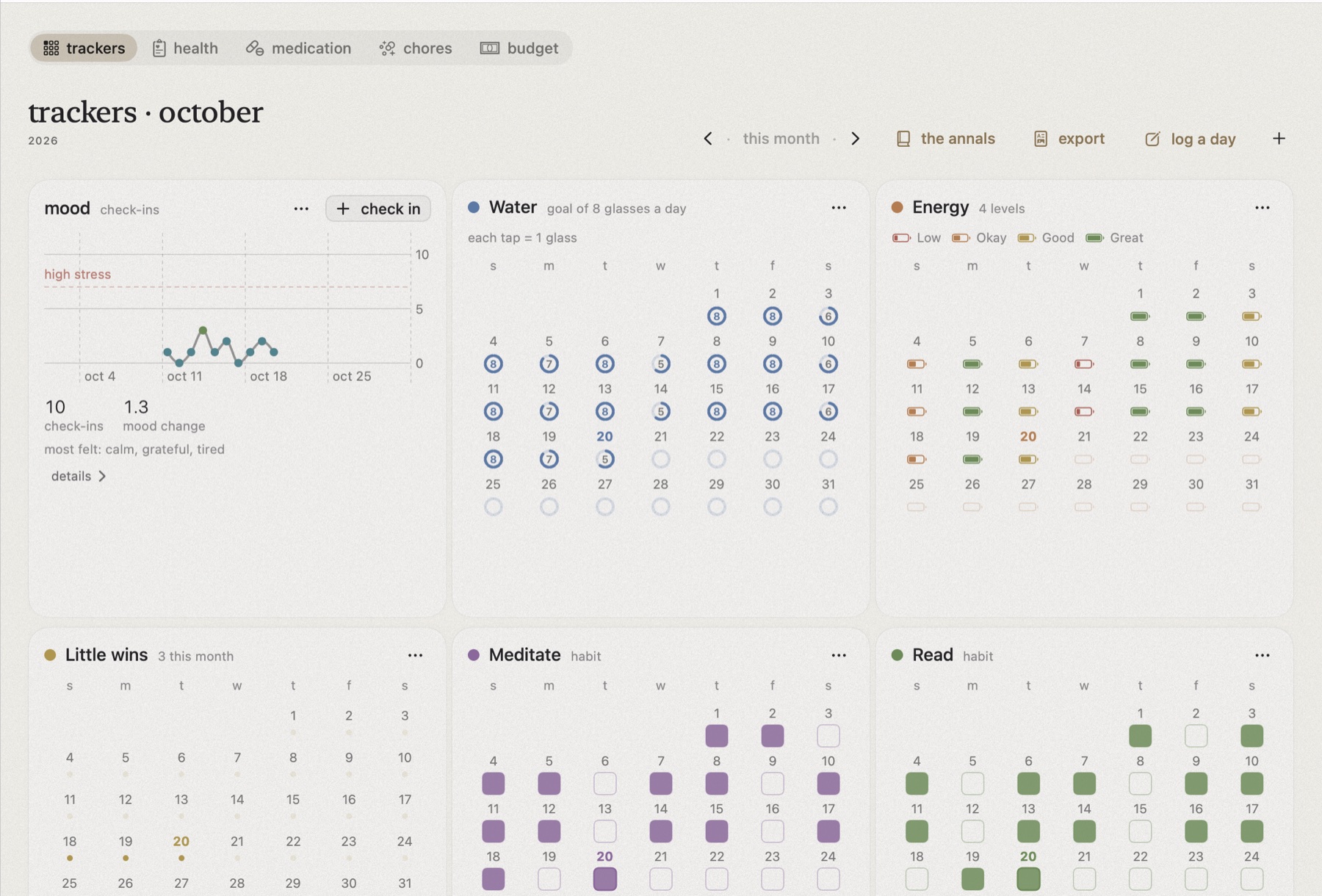Click the Great energy legend item
Viewport: 1322px width, 896px height.
[1114, 237]
